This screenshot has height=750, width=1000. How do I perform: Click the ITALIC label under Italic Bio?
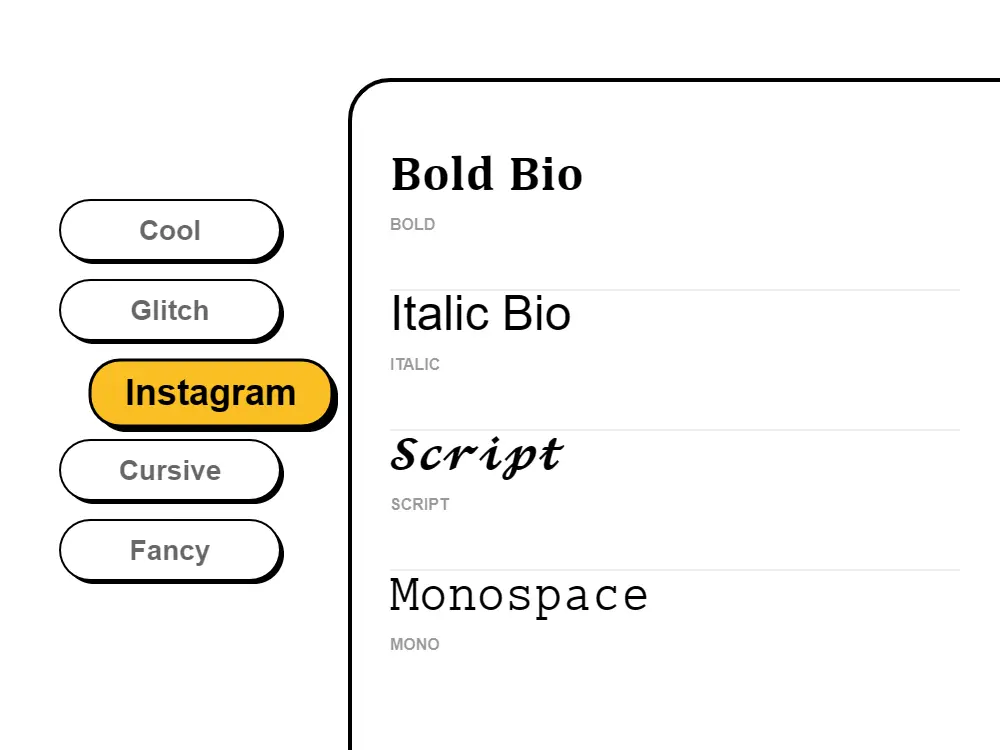tap(415, 364)
